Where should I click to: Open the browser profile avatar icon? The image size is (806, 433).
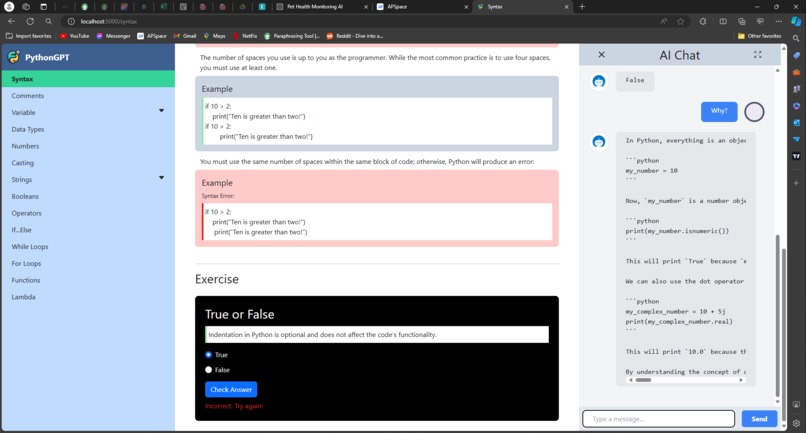[x=9, y=7]
